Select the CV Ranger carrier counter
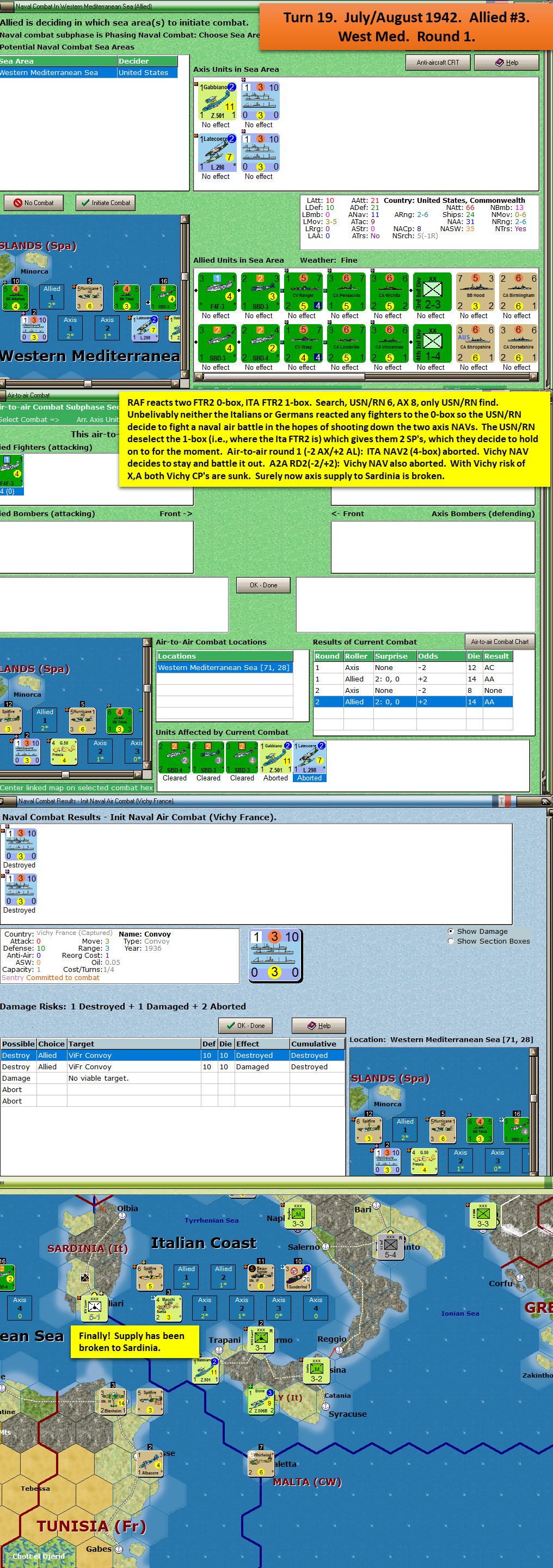Viewport: 553px width, 1568px height. pyautogui.click(x=303, y=292)
